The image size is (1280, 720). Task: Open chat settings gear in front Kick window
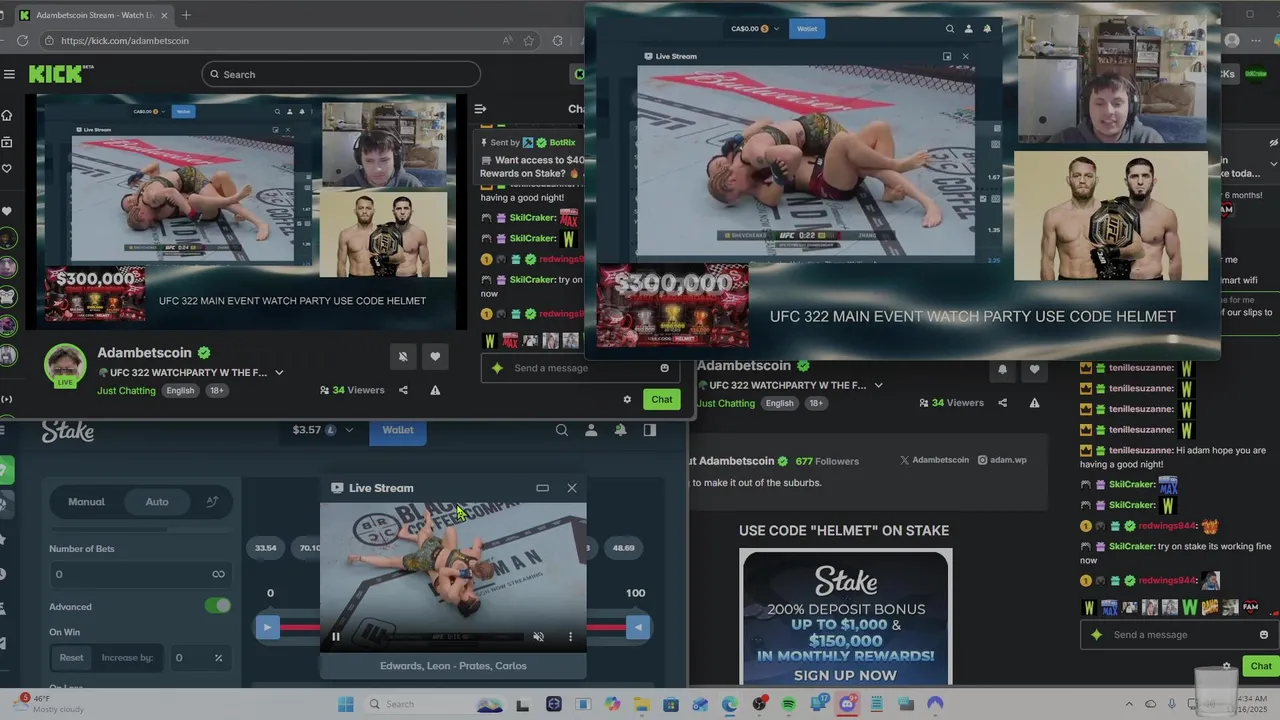pos(627,399)
